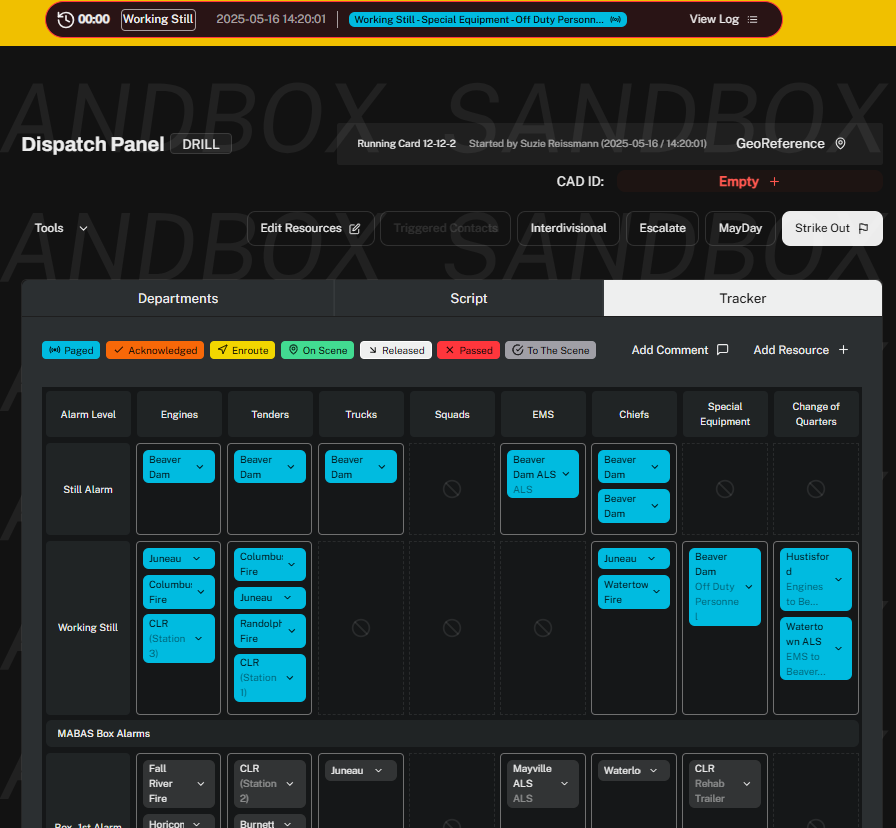Image resolution: width=896 pixels, height=828 pixels.
Task: Switch to the Script tab
Action: click(469, 298)
